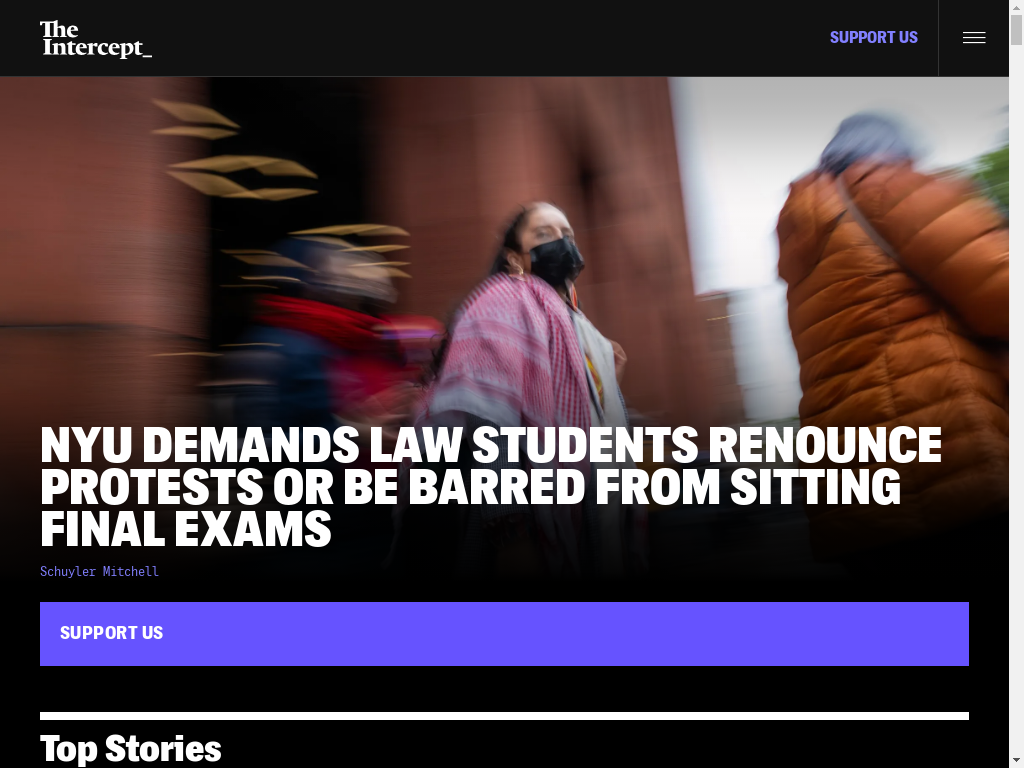Open the hamburger menu icon
Image resolution: width=1024 pixels, height=768 pixels.
click(974, 38)
